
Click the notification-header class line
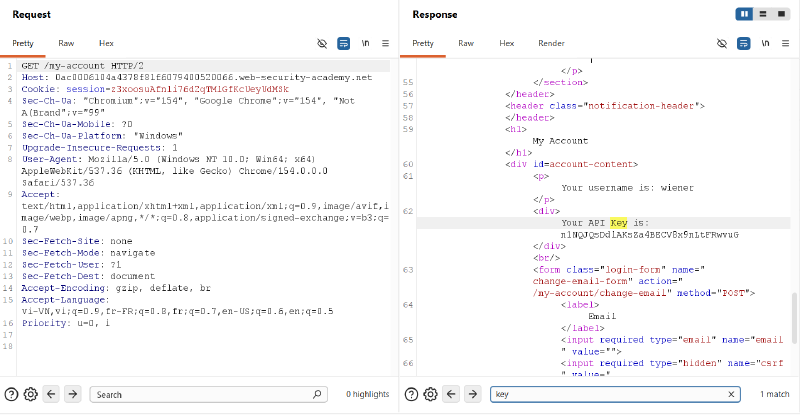coord(605,106)
